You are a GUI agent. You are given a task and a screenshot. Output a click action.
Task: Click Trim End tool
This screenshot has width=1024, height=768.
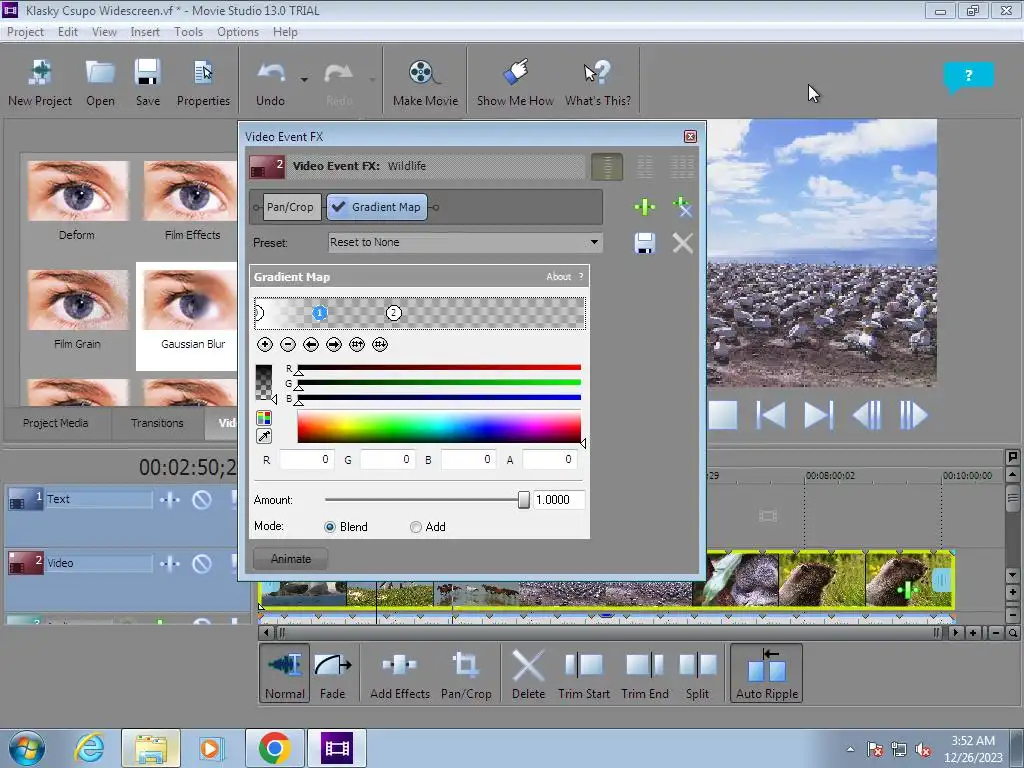645,673
